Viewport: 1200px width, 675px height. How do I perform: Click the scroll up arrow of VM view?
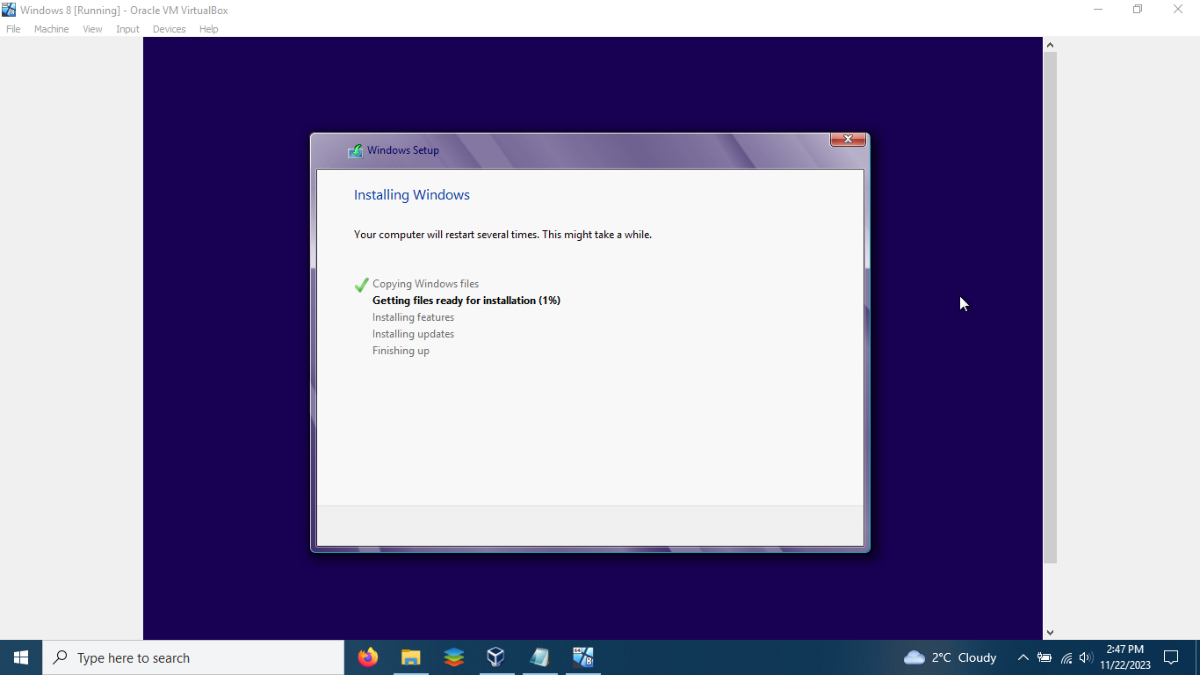pyautogui.click(x=1050, y=45)
